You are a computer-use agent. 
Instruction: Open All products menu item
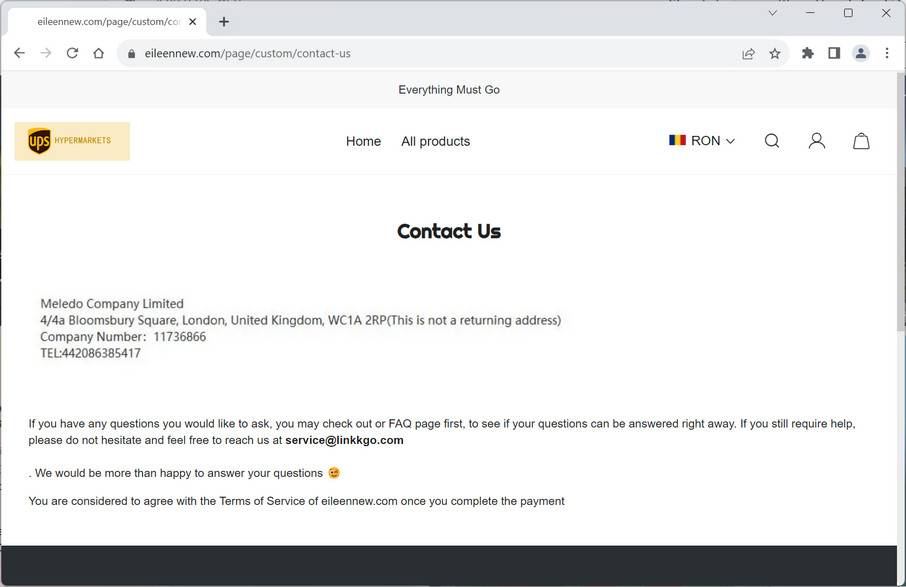pos(435,142)
